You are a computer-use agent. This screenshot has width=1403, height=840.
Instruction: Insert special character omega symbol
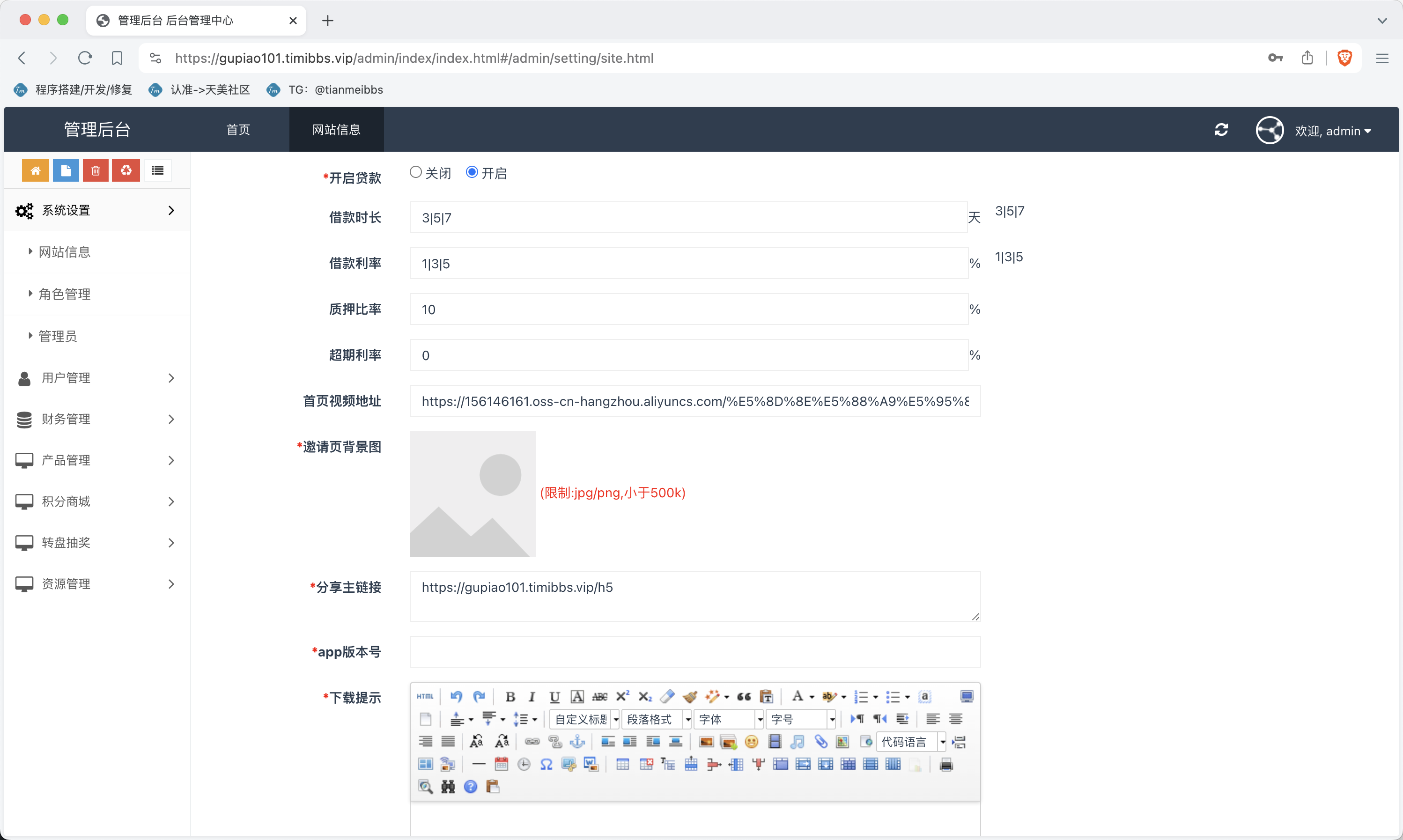(546, 765)
